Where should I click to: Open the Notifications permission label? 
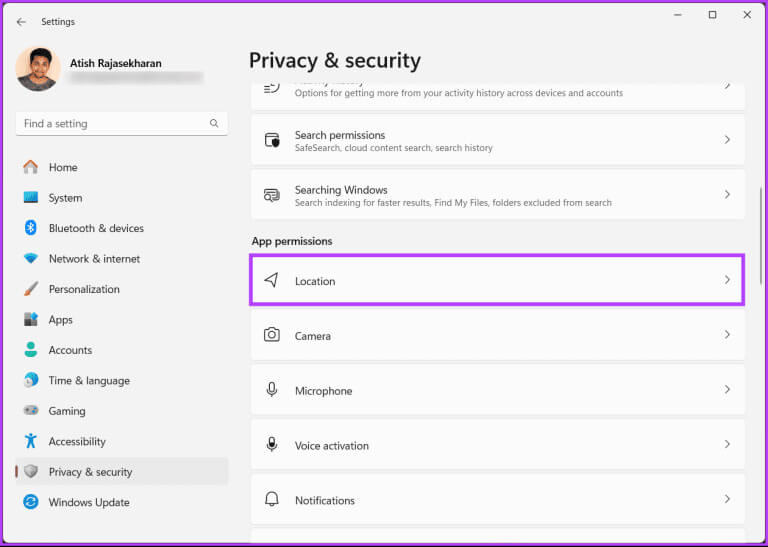pyautogui.click(x=325, y=500)
